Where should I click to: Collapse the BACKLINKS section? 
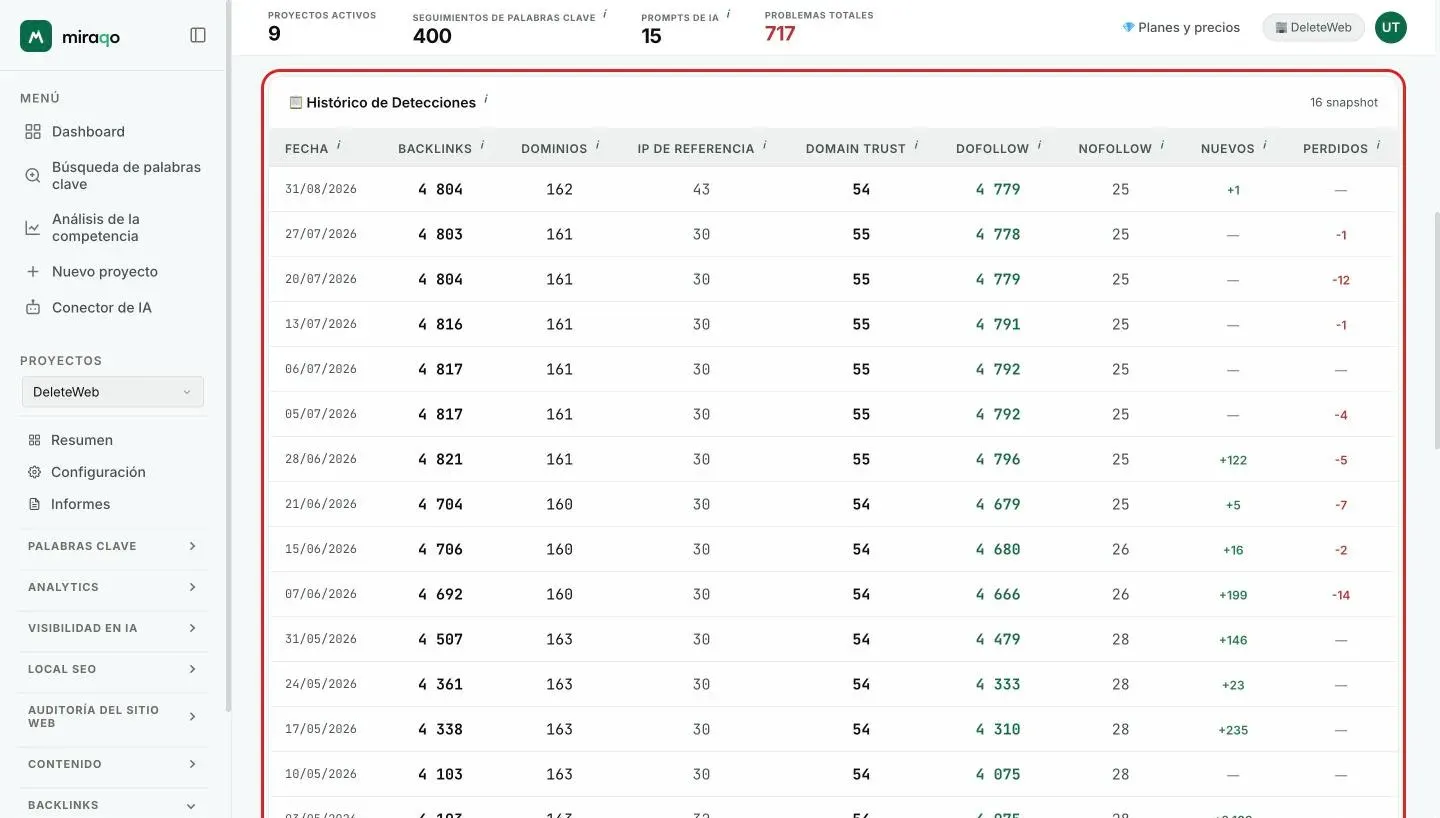pos(113,805)
